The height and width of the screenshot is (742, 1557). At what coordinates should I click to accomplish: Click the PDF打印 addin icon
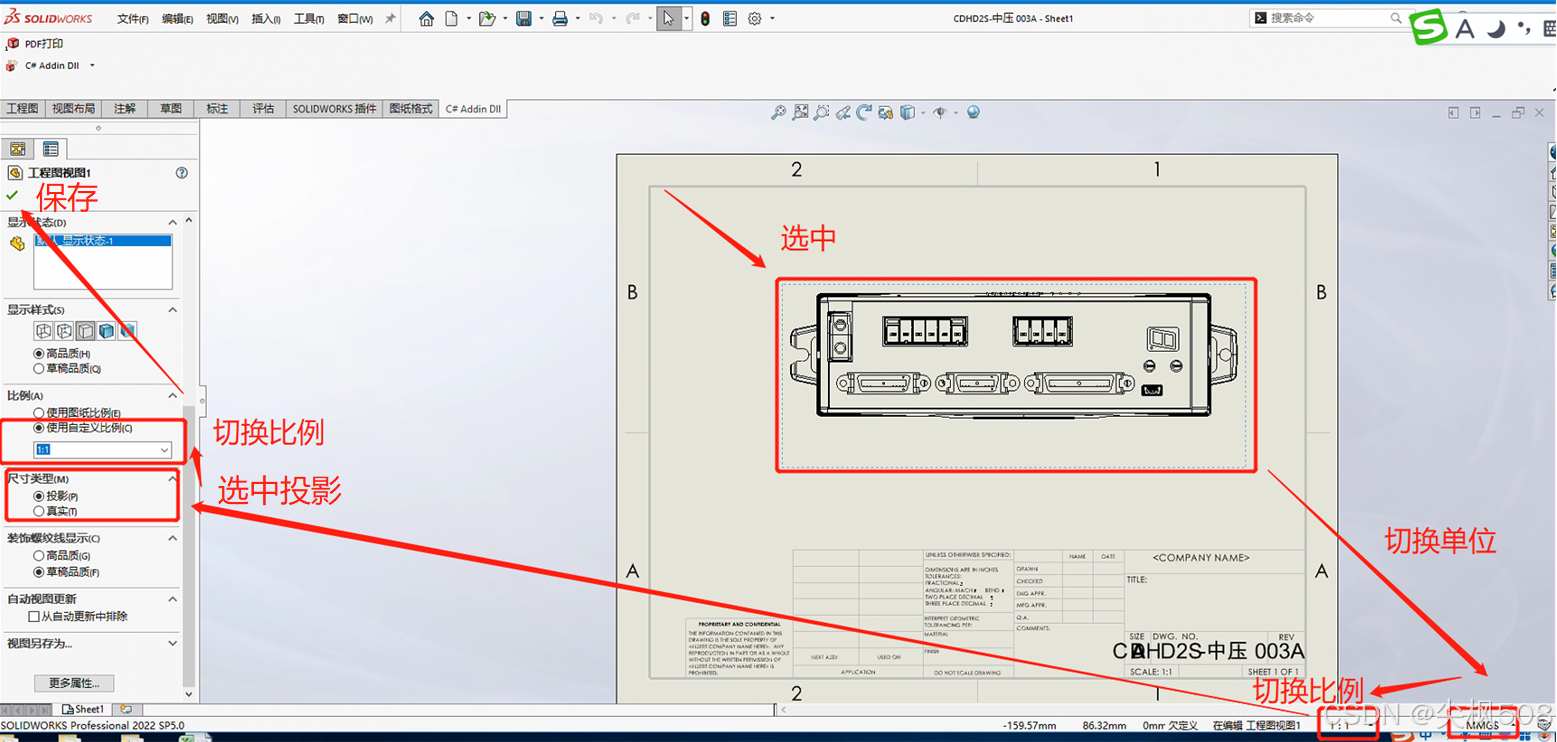(x=12, y=44)
